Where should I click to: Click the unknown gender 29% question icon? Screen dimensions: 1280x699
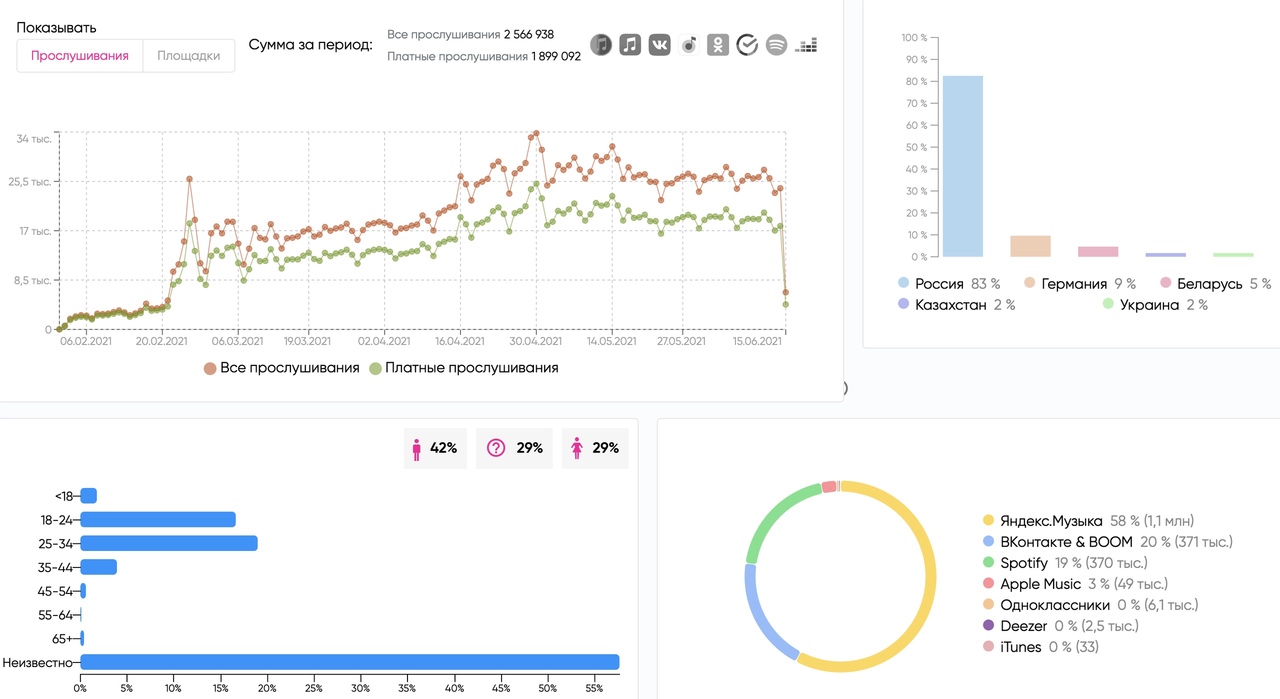tap(496, 448)
